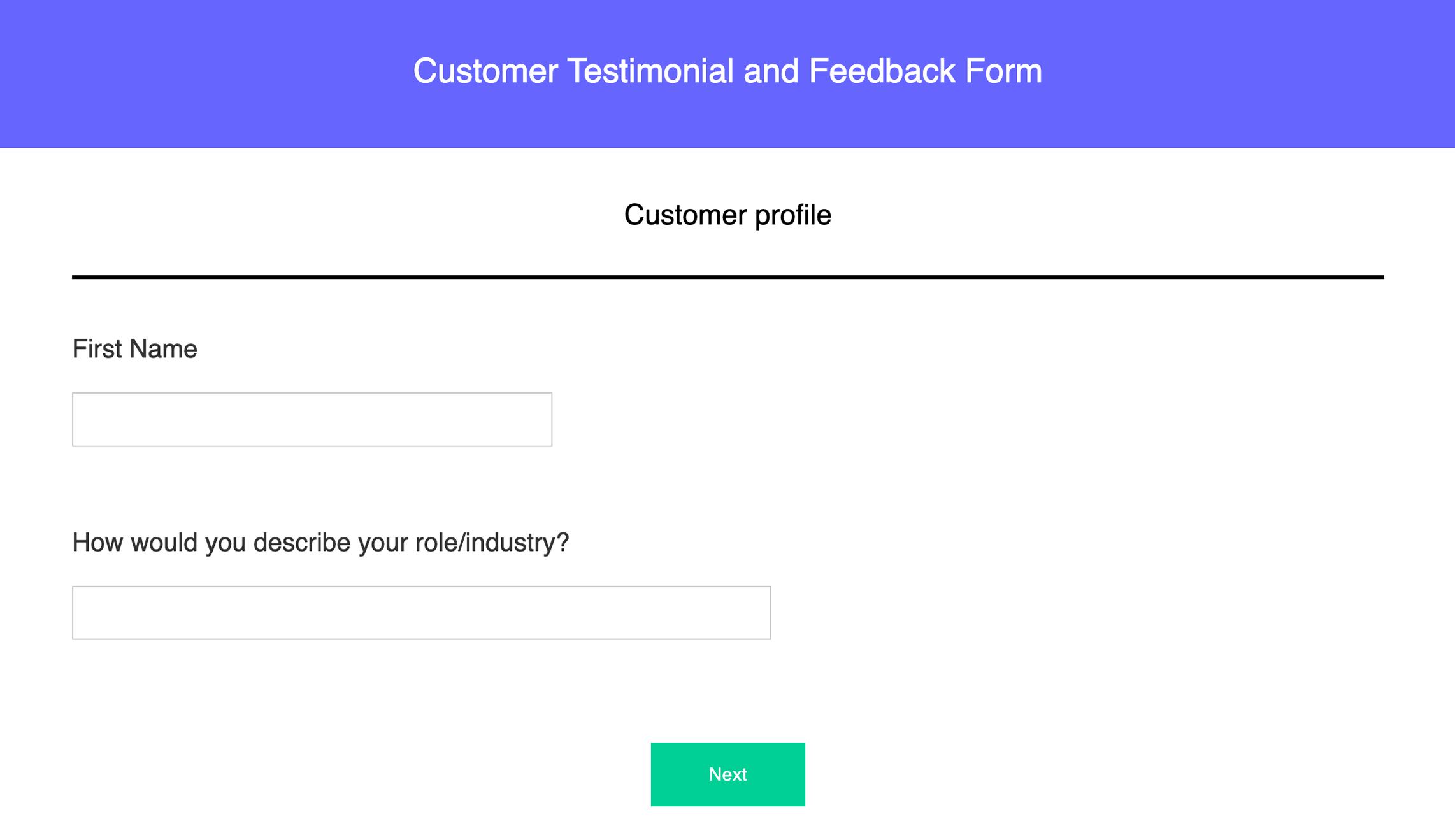The image size is (1455, 840).
Task: Click the 'Customer Testimonial and Feedback Form' title
Action: point(727,71)
